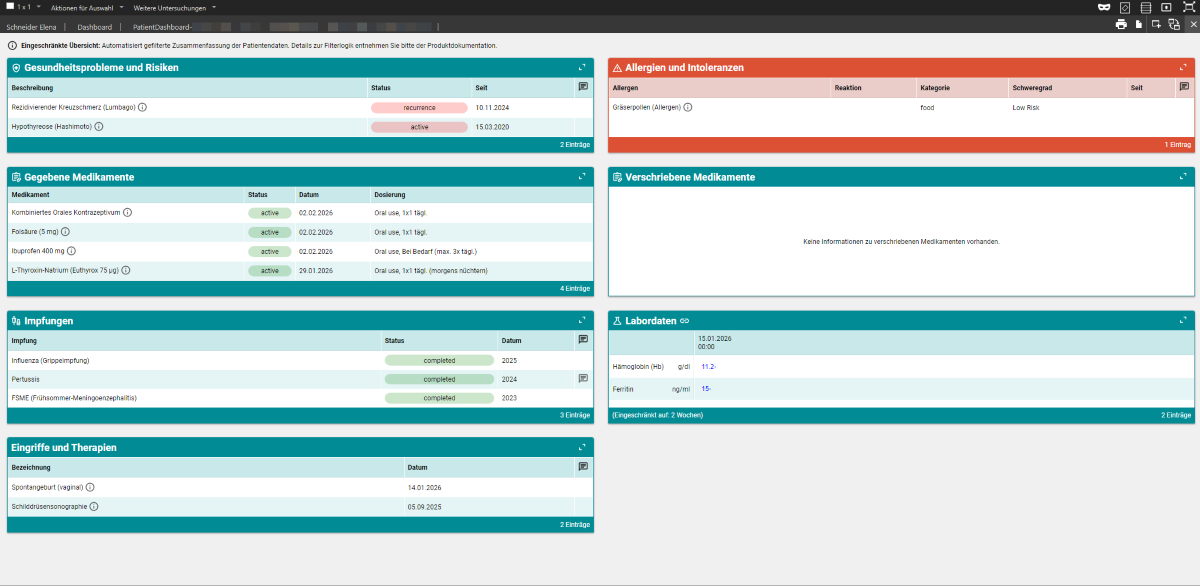The image size is (1200, 586).
Task: Expand the Impfungen panel
Action: click(x=582, y=321)
